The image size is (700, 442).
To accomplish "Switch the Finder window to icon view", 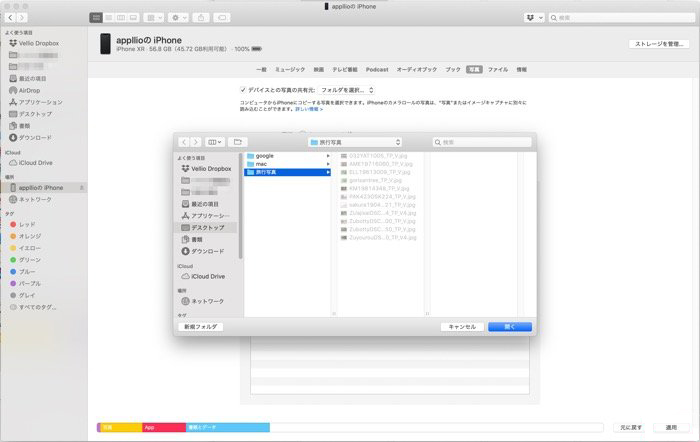I will coord(96,17).
